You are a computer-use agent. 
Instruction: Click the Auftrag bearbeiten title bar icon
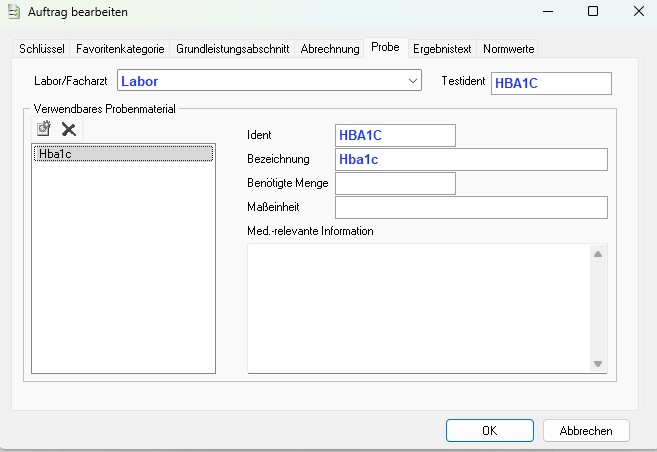pyautogui.click(x=13, y=12)
